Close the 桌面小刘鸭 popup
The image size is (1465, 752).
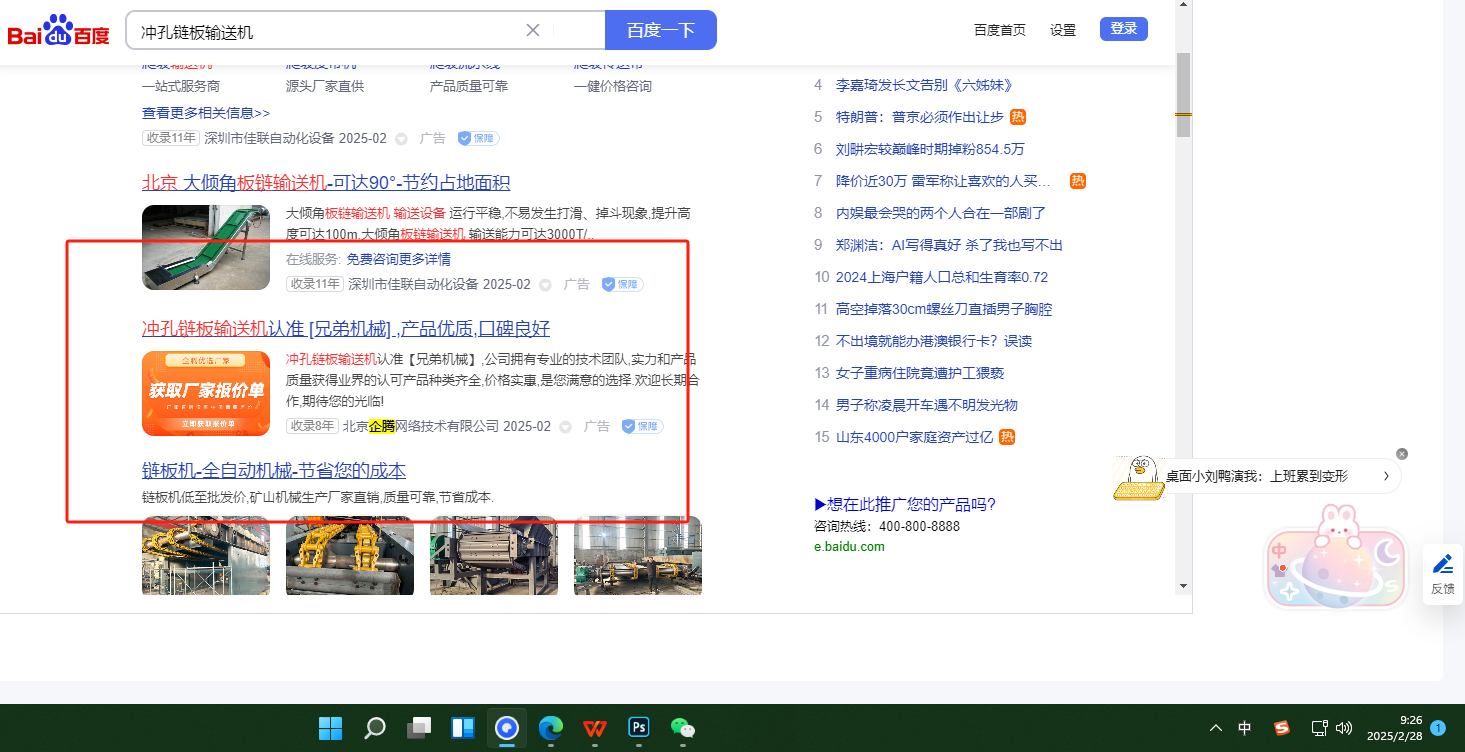(1402, 454)
